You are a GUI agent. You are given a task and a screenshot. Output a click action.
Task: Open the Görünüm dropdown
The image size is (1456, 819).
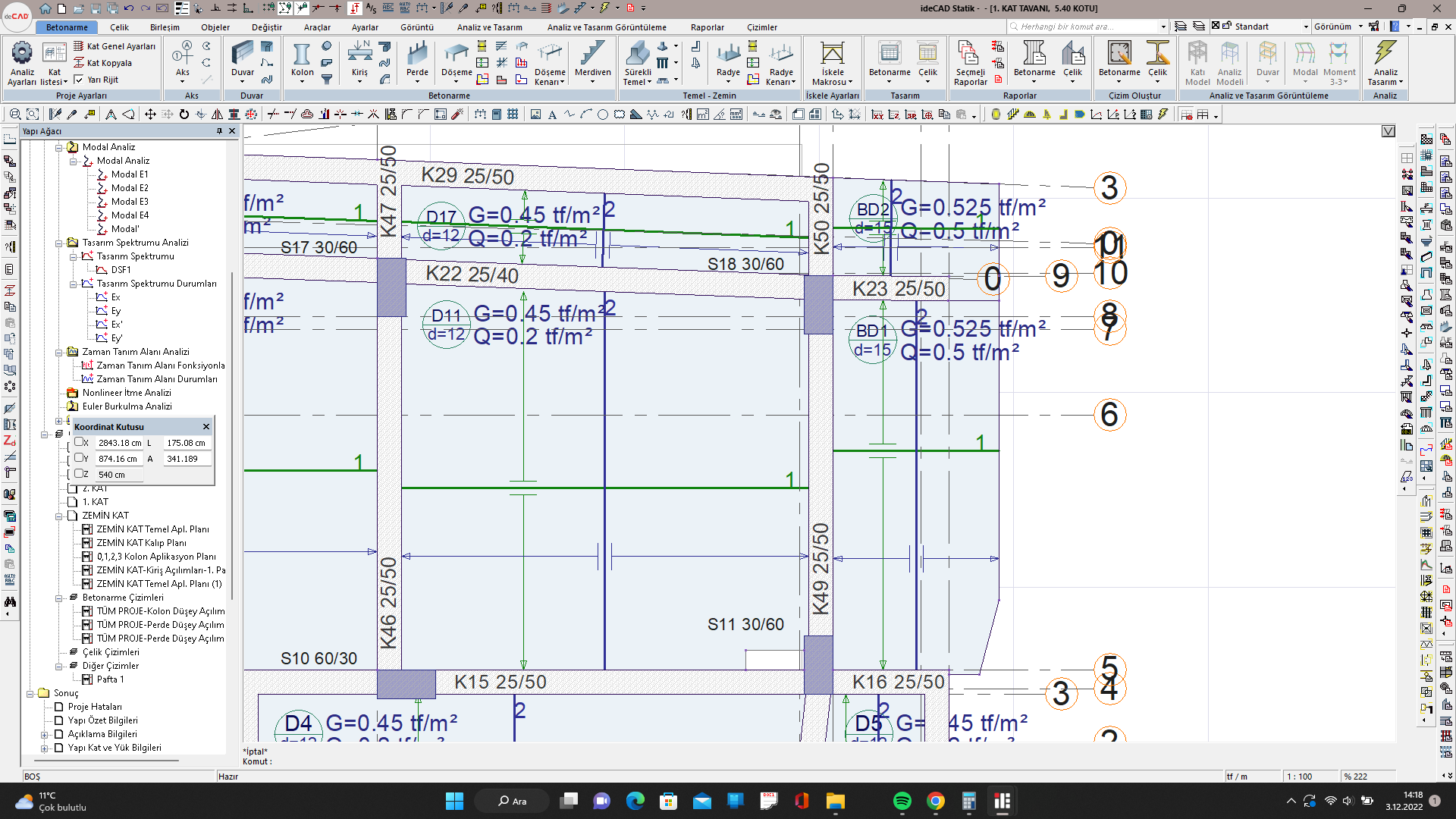point(1360,27)
